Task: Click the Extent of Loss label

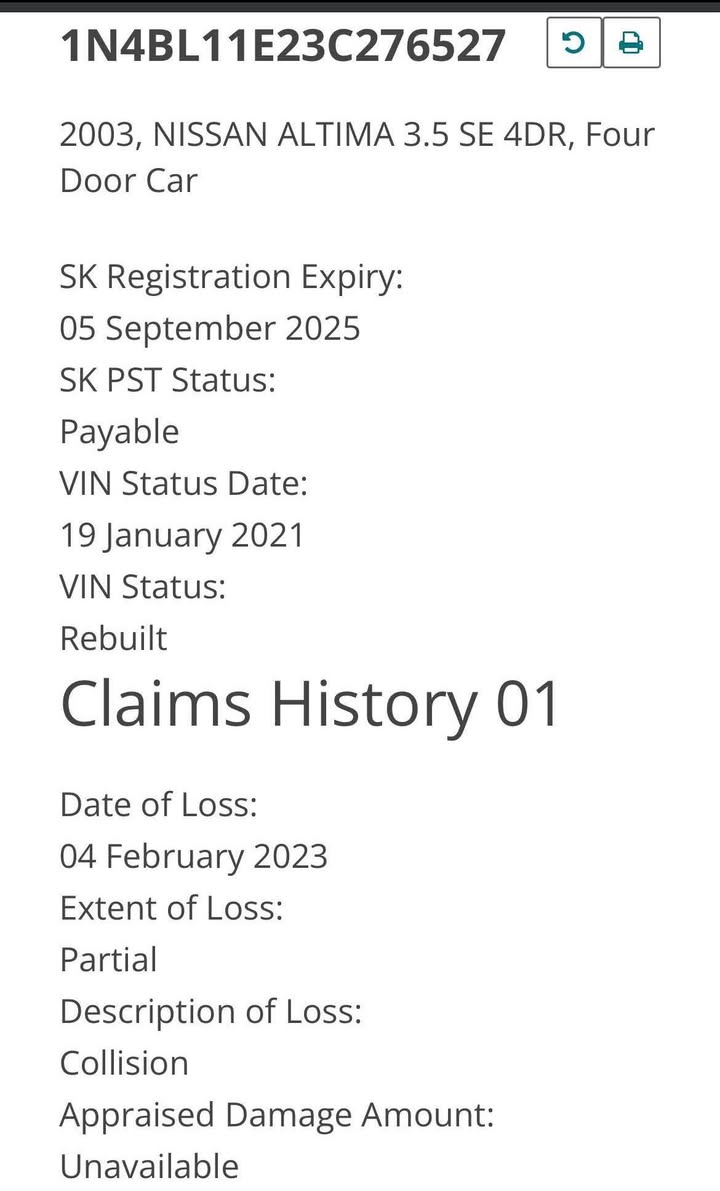Action: pos(172,908)
